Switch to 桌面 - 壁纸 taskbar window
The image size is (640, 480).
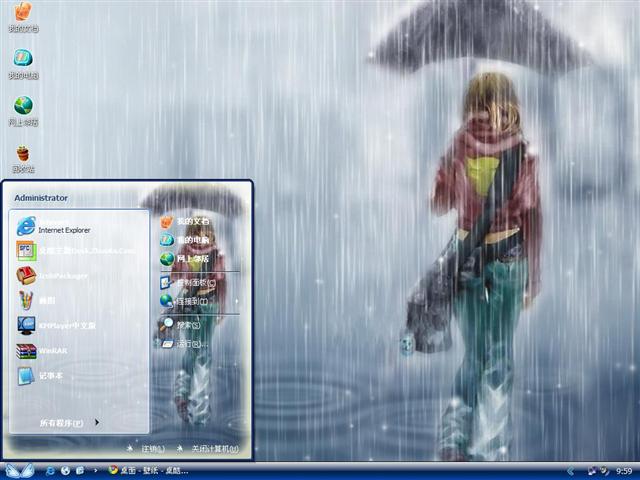point(148,471)
